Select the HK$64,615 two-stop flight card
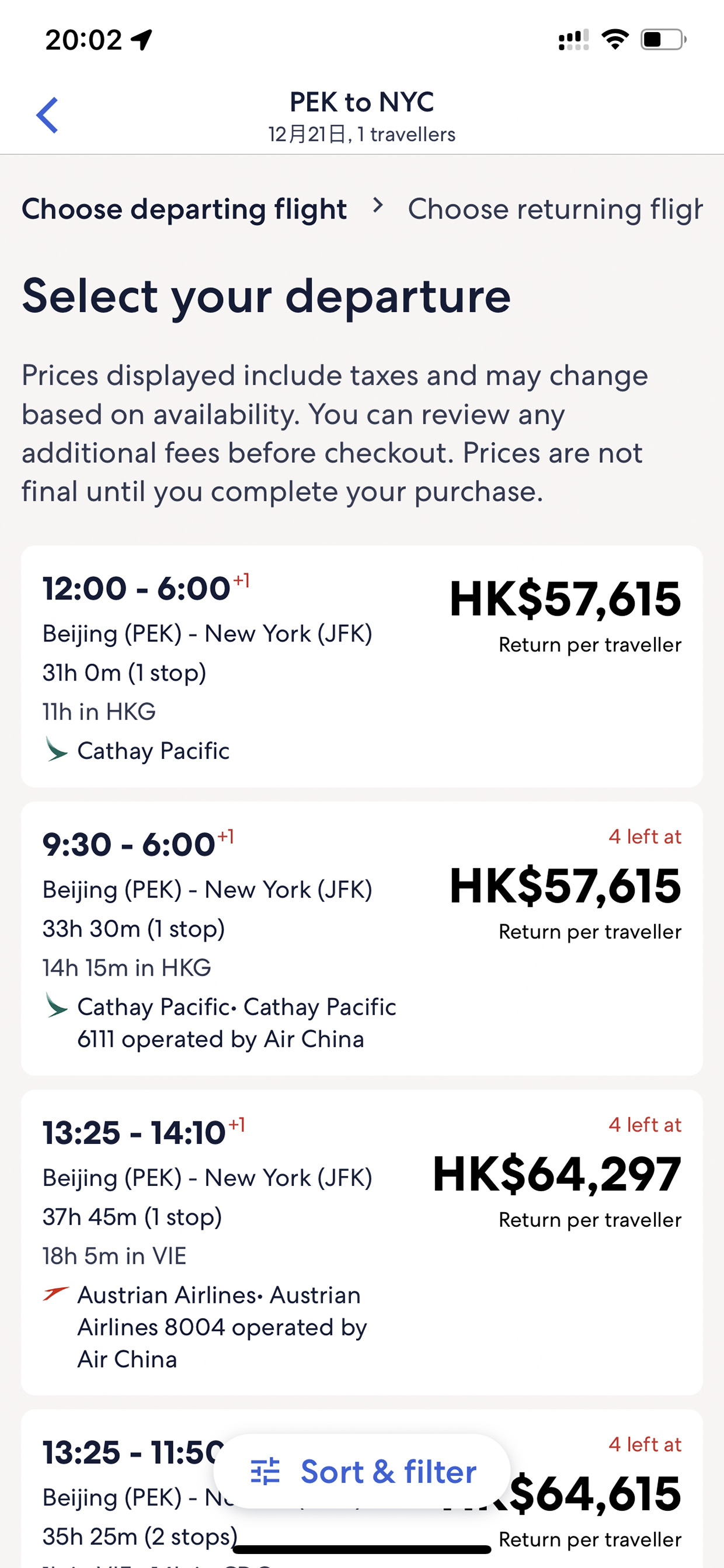This screenshot has width=724, height=1568. pos(362,1489)
